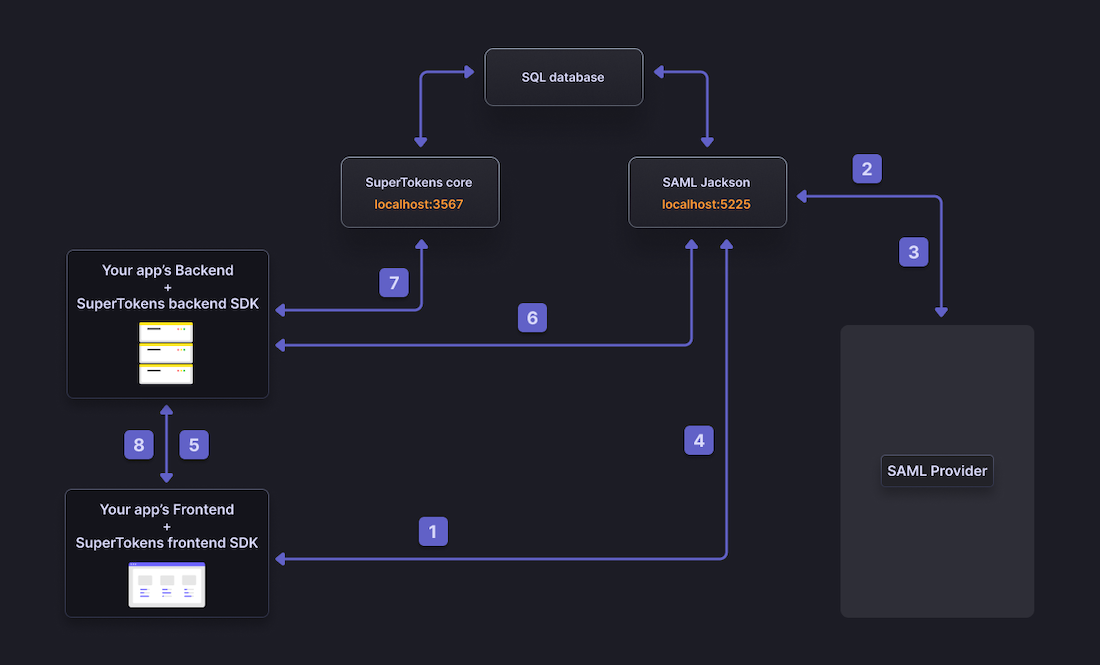1100x665 pixels.
Task: Click step badge number 8
Action: (x=139, y=444)
